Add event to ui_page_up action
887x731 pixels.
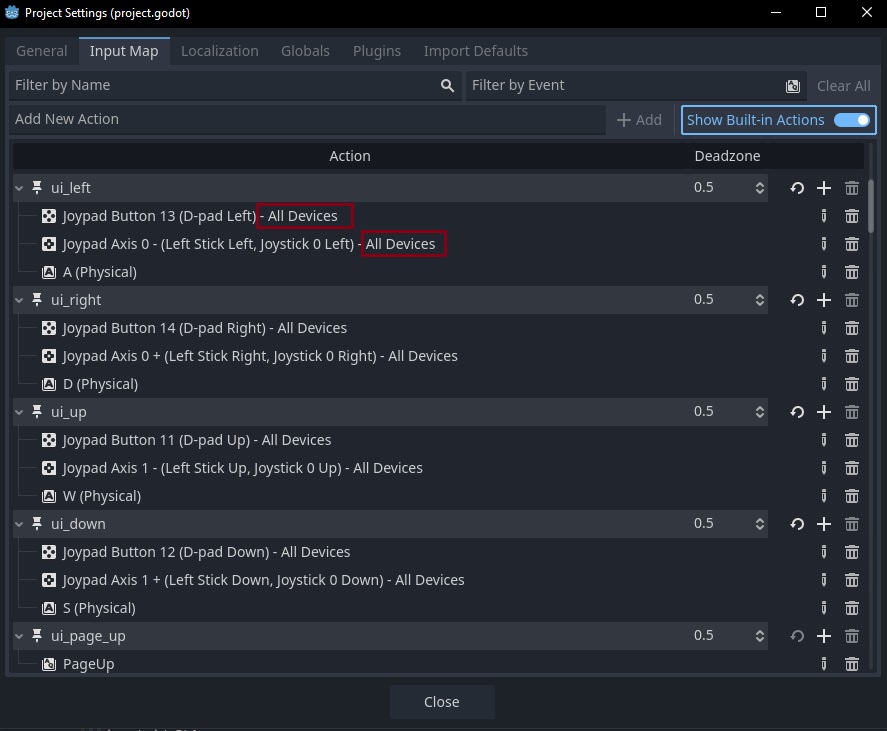point(824,636)
